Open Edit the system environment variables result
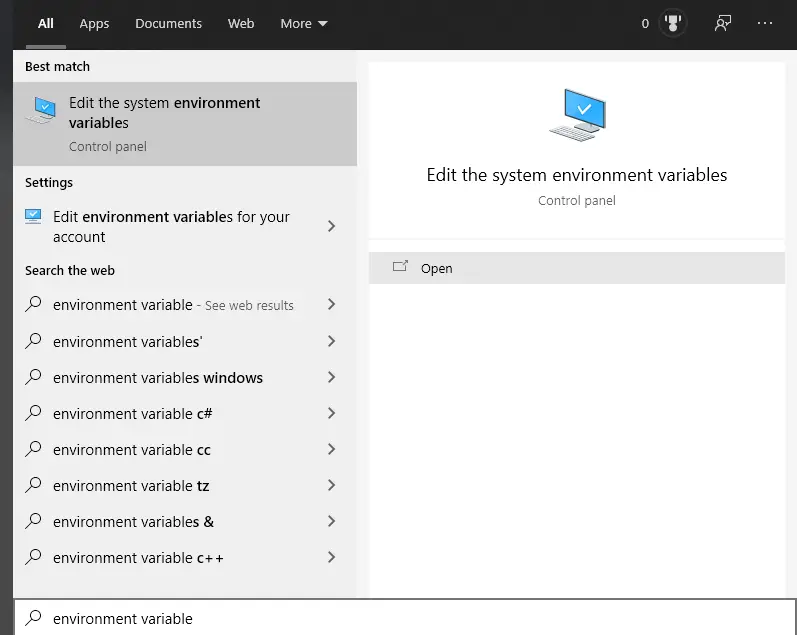Image resolution: width=797 pixels, height=635 pixels. coord(185,124)
